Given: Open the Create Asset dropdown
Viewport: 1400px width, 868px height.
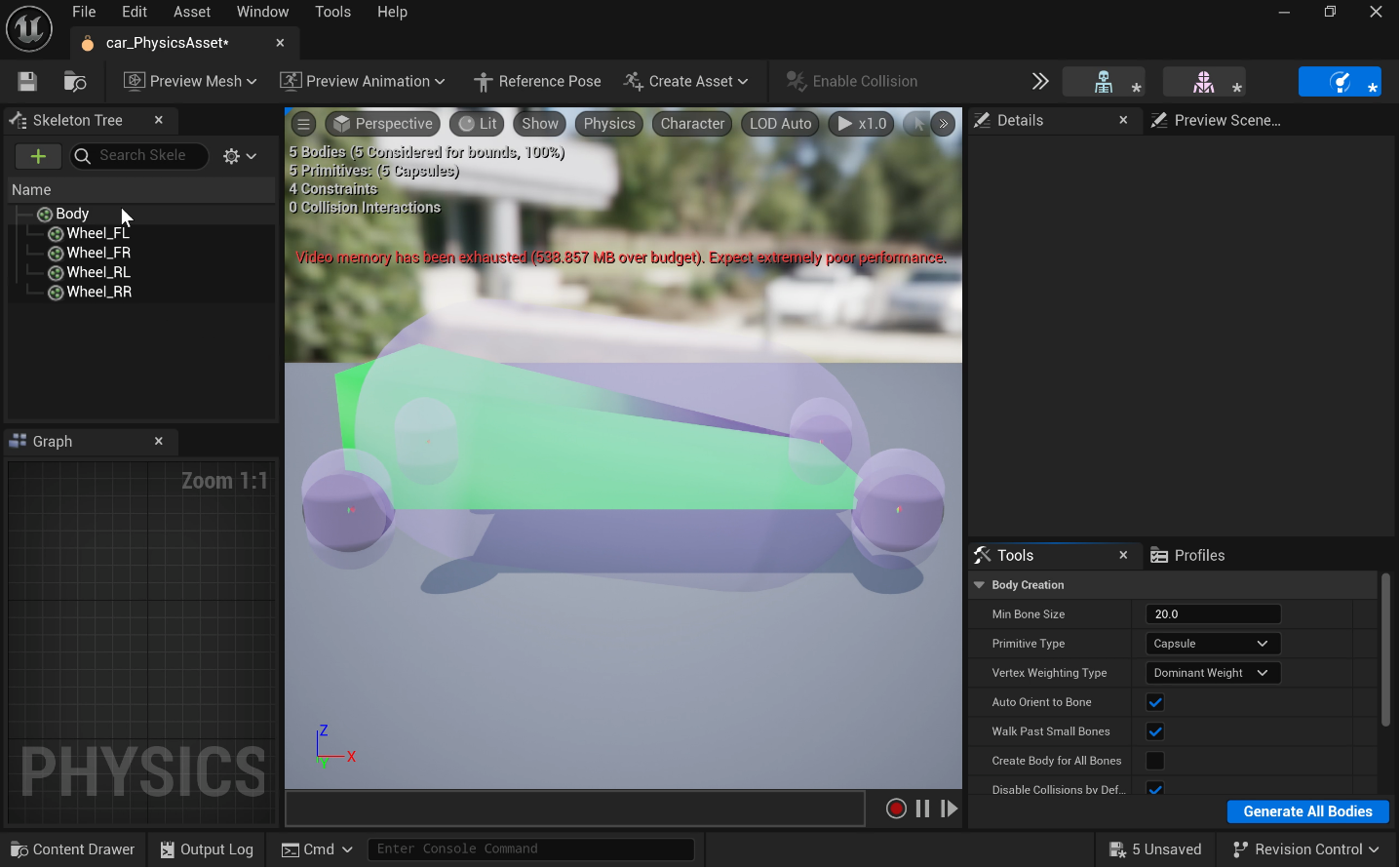Looking at the screenshot, I should point(686,82).
